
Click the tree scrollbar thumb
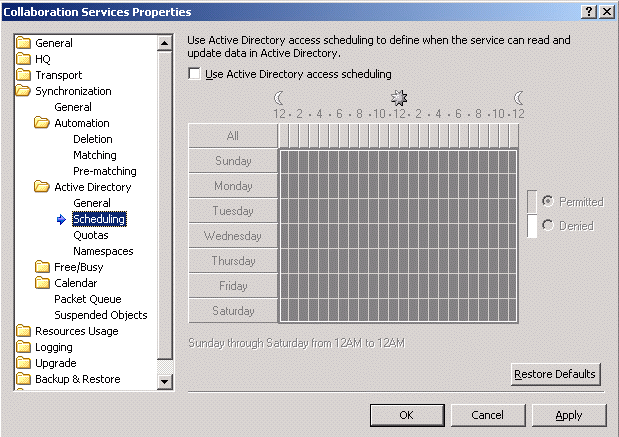[165, 205]
